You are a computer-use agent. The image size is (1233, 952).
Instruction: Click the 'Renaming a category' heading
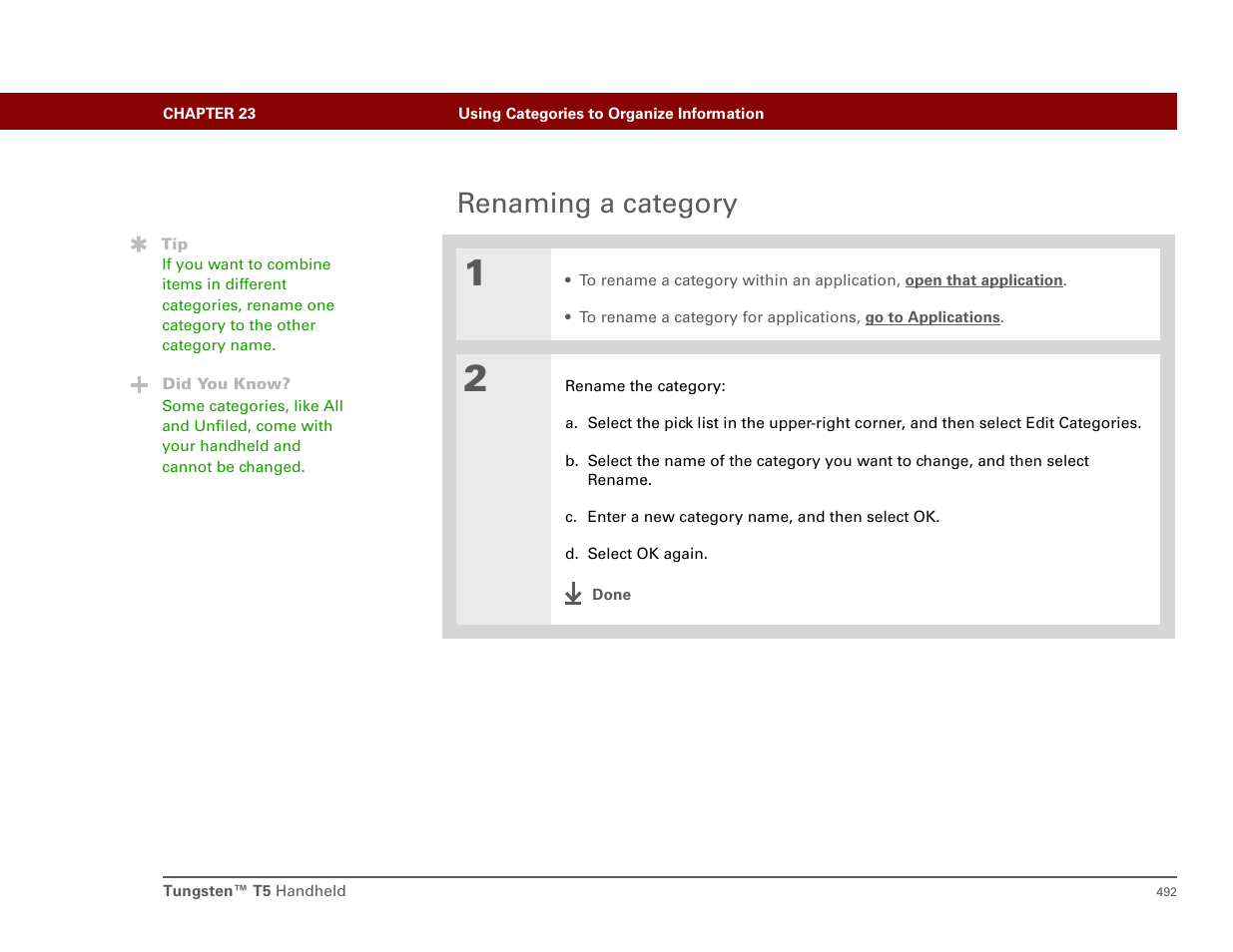click(597, 204)
